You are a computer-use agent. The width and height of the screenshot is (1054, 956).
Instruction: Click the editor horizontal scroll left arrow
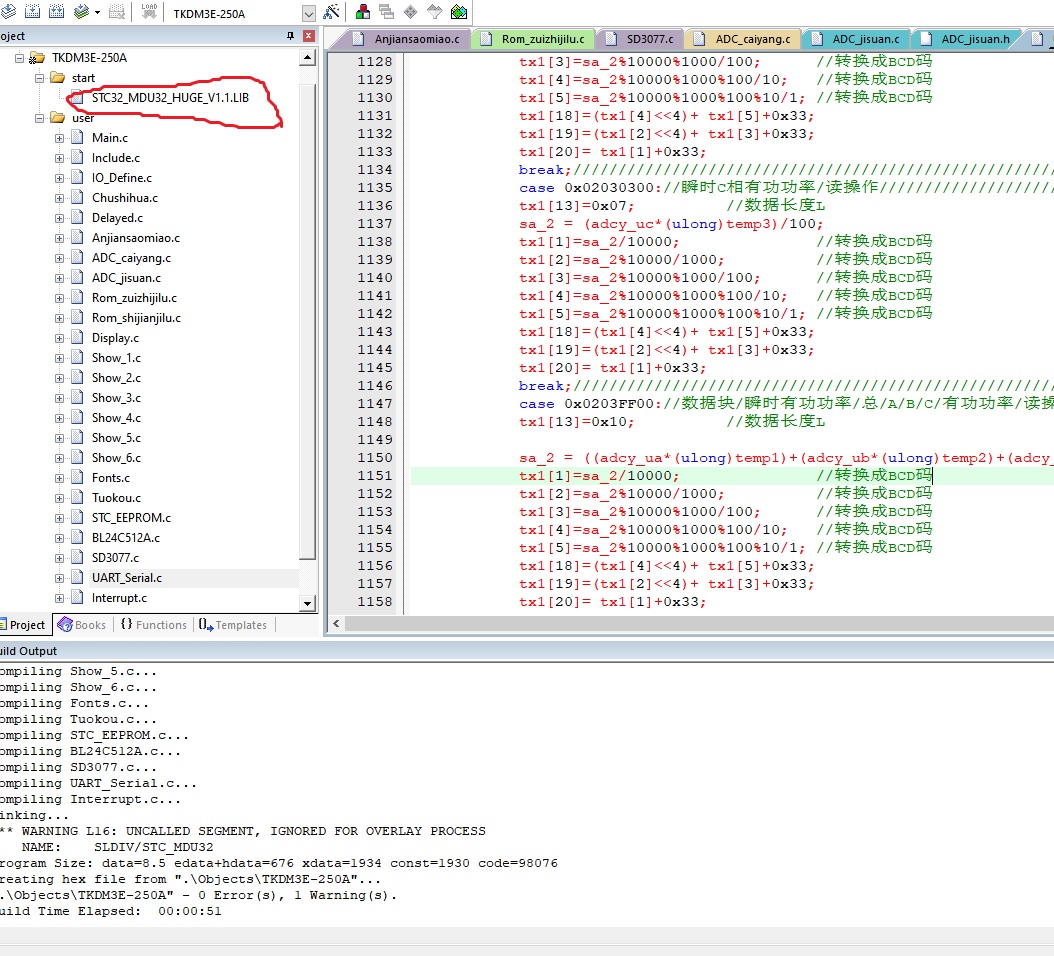pos(336,623)
